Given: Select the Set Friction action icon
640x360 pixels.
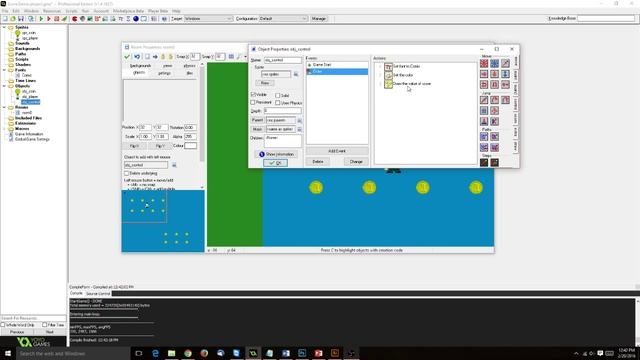Looking at the screenshot, I should pos(505,84).
